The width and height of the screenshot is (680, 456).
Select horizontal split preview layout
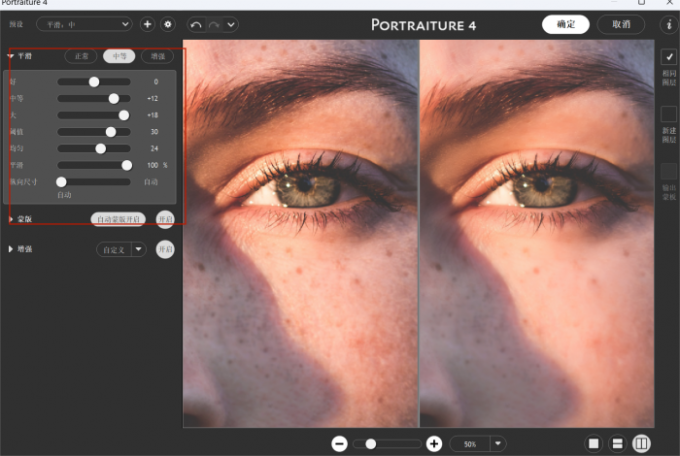pos(617,443)
